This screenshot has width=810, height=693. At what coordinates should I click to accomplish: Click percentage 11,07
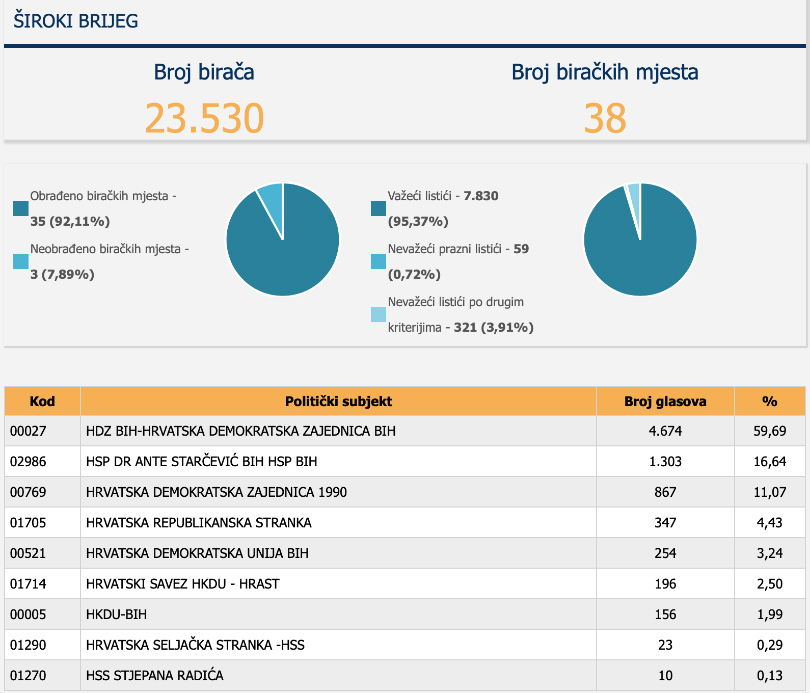point(770,492)
